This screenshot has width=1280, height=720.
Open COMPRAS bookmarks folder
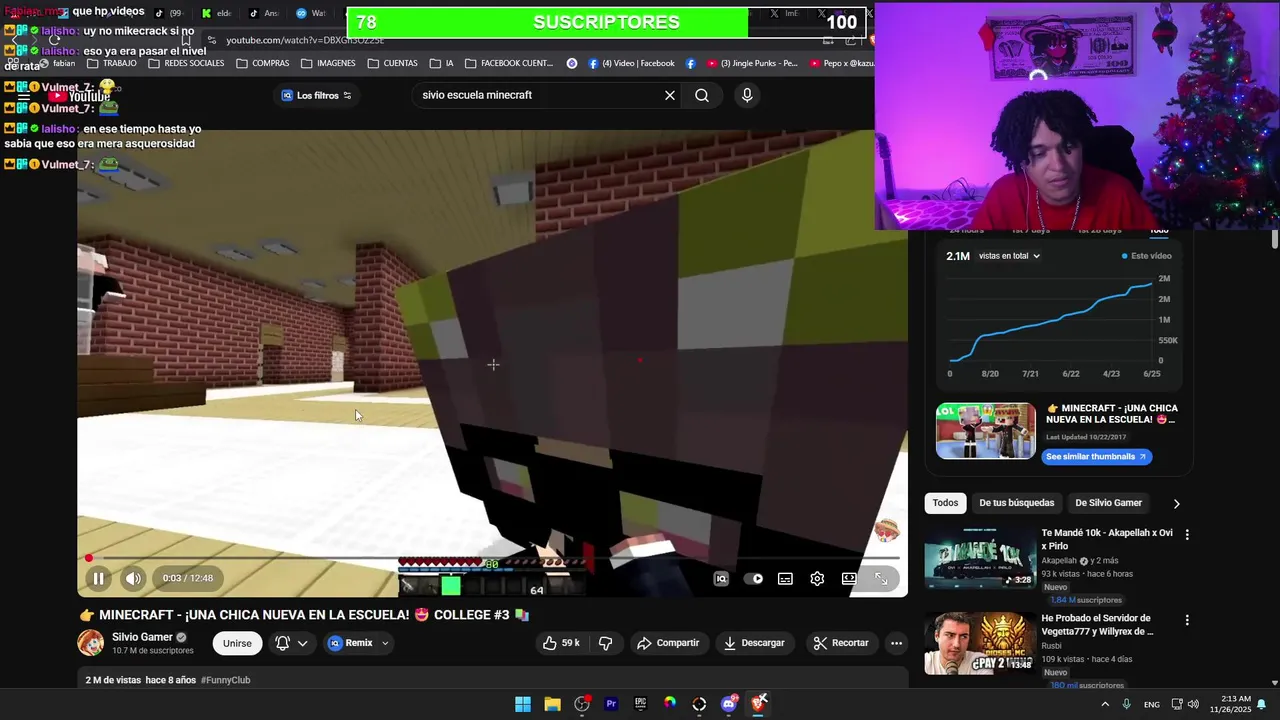pos(263,63)
